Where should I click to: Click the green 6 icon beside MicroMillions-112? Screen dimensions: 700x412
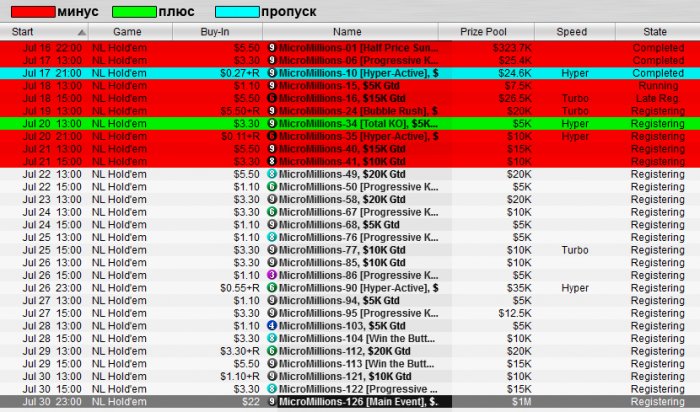[x=272, y=351]
